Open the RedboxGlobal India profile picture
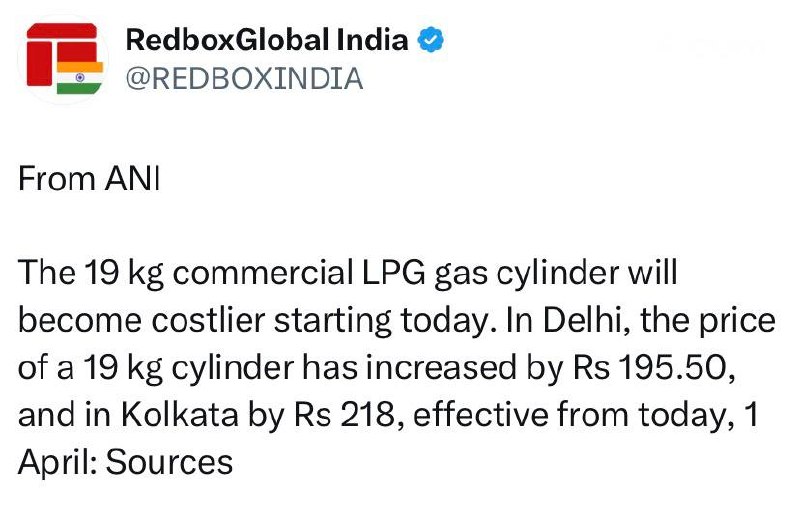Image resolution: width=800 pixels, height=521 pixels. [x=63, y=59]
